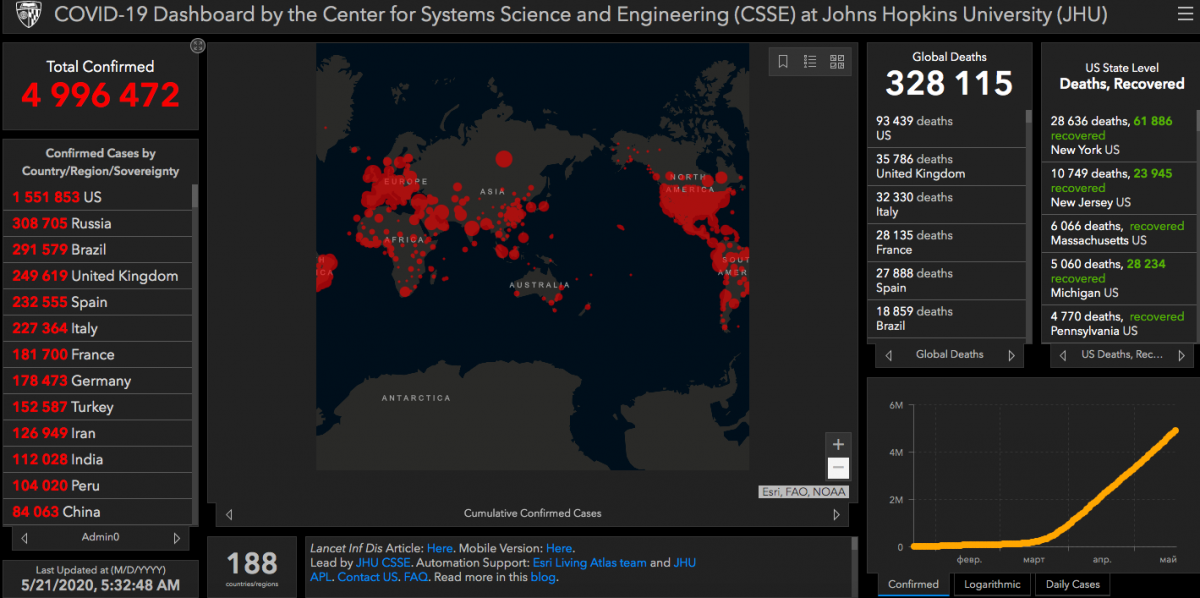Switch chart to Confirmed tab

point(914,585)
